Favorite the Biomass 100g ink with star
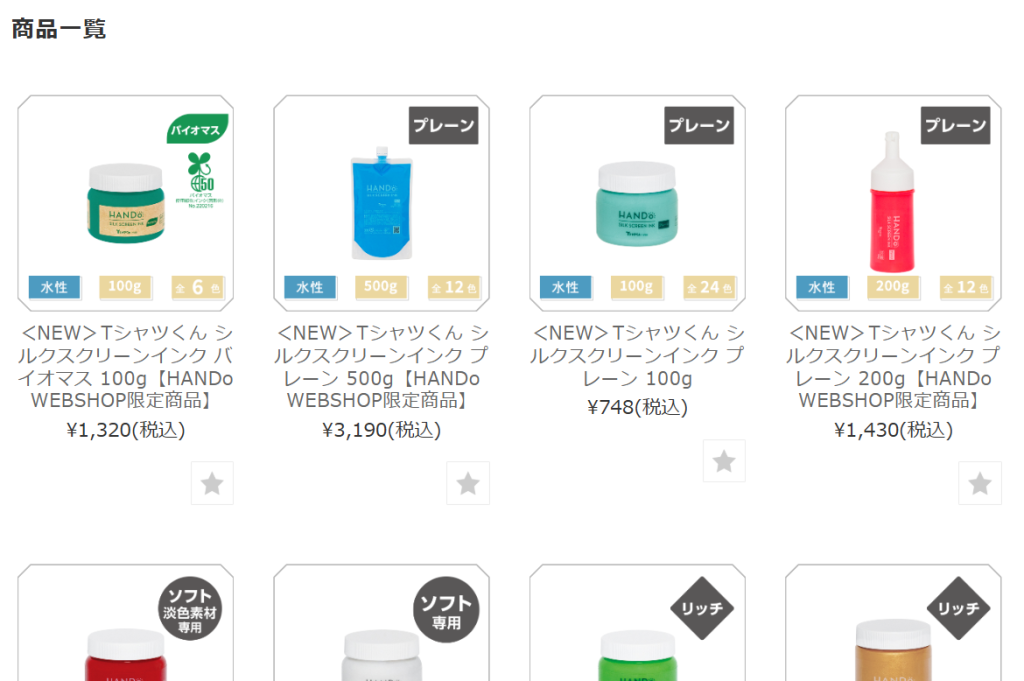 pos(212,483)
